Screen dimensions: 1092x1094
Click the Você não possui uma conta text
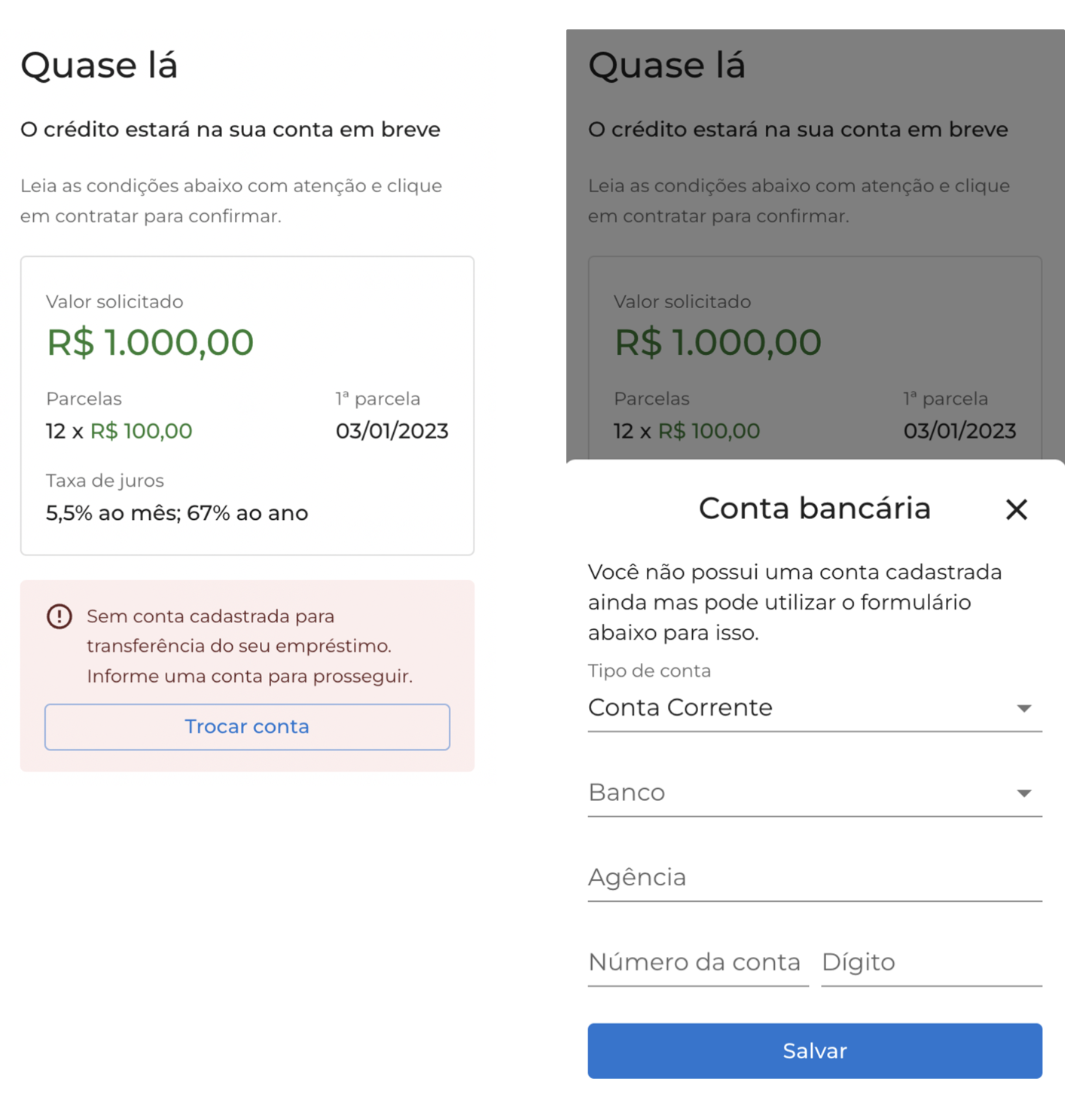click(795, 602)
